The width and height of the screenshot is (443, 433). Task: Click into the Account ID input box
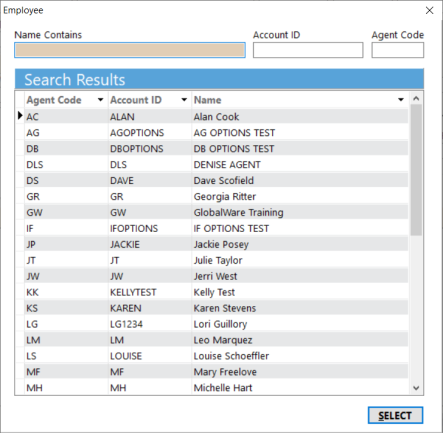click(x=308, y=50)
